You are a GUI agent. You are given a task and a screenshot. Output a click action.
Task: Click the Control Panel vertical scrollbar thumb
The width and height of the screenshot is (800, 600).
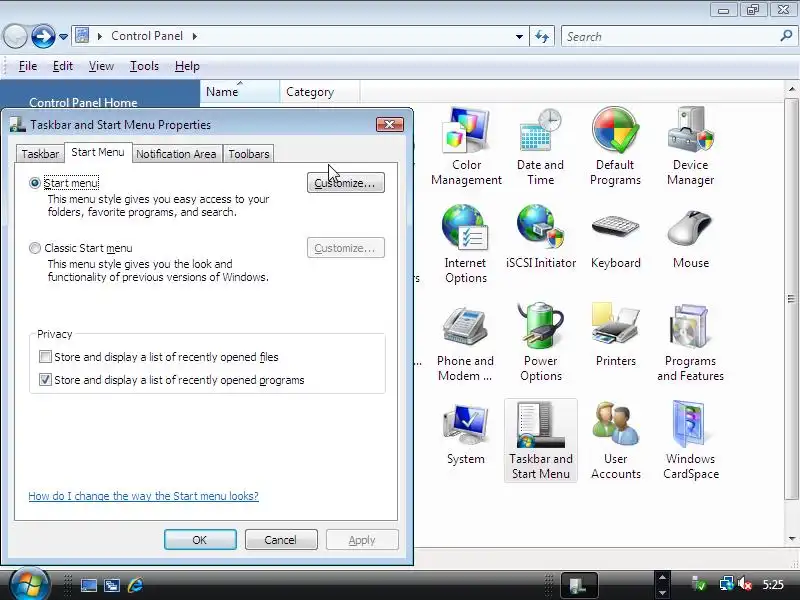(x=791, y=298)
